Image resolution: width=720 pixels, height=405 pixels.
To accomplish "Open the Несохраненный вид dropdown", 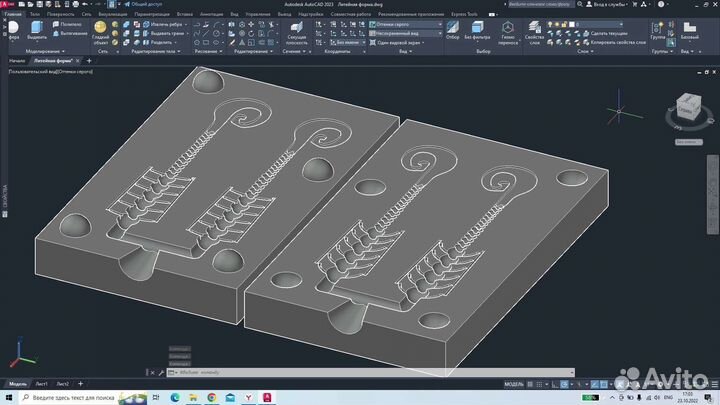I will pos(406,34).
